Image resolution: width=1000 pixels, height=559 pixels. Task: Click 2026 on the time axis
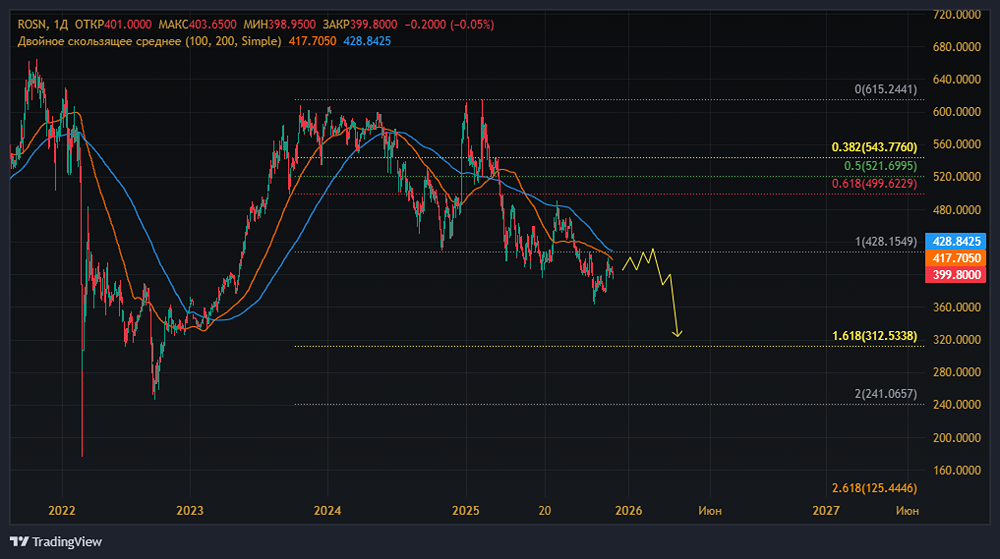[x=627, y=511]
